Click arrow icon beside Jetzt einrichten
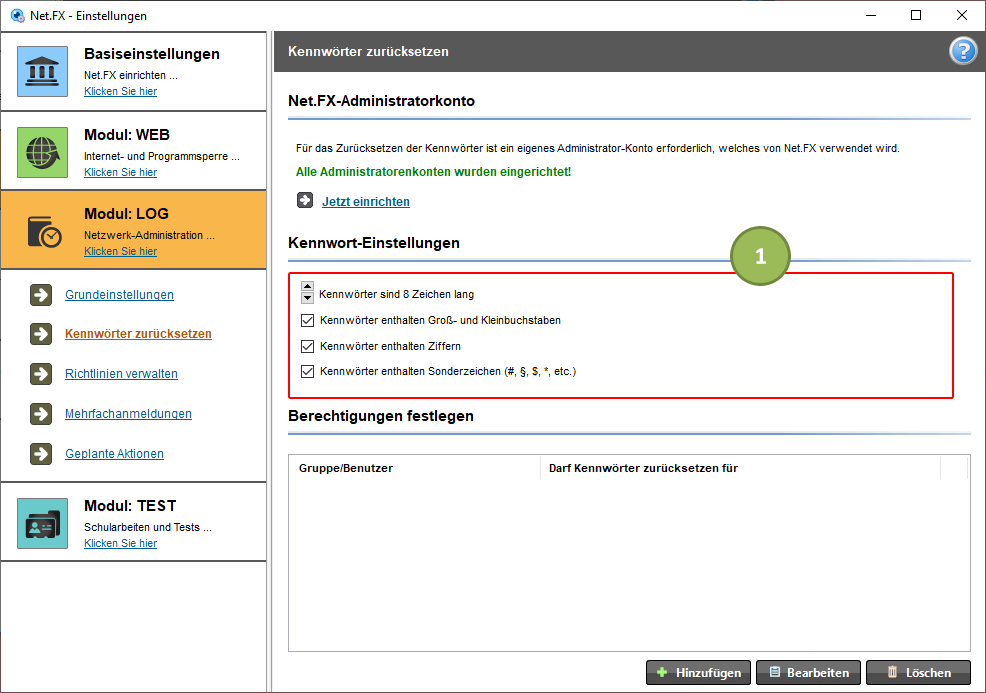 point(305,201)
